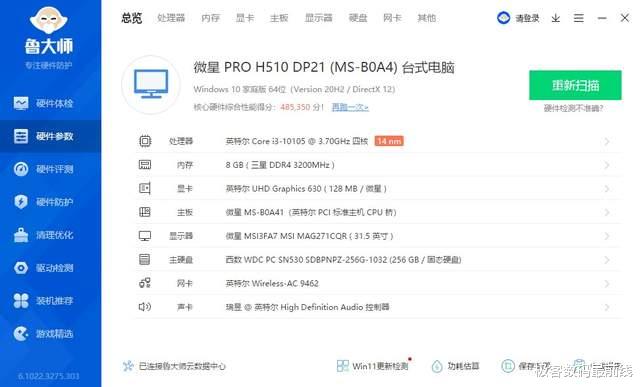Open Win11更新检测 tool
Image resolution: width=640 pixels, height=387 pixels.
[373, 366]
